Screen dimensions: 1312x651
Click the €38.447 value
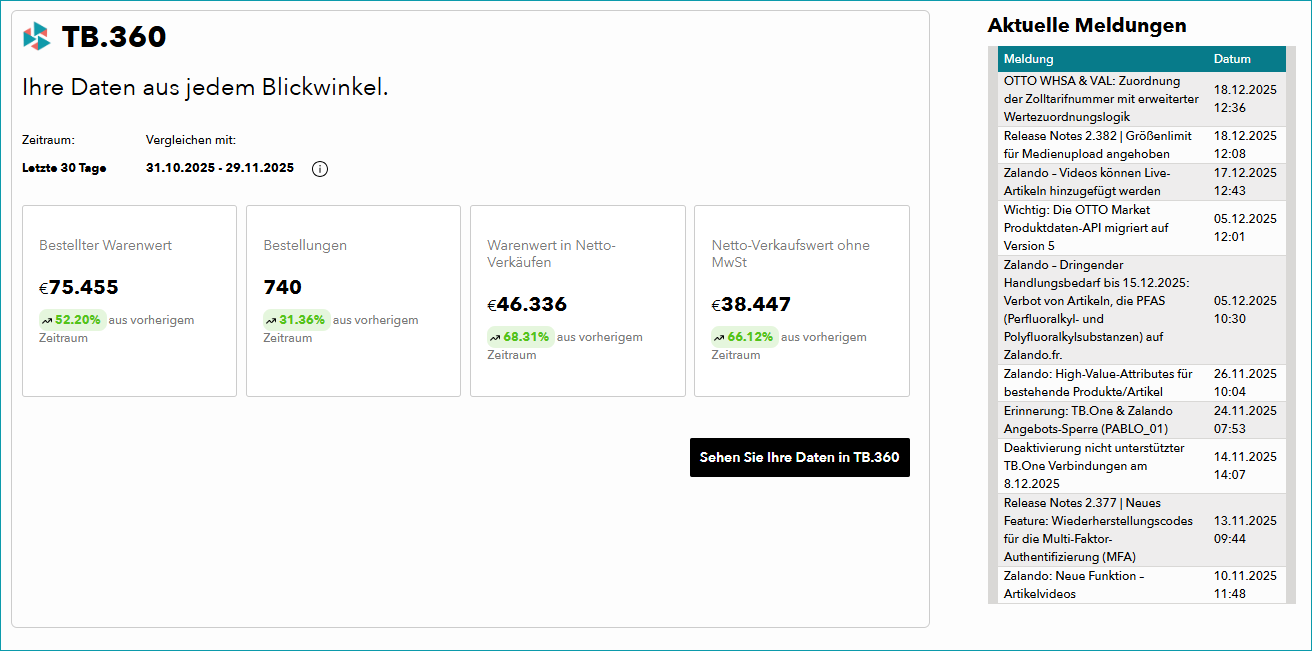pos(751,305)
